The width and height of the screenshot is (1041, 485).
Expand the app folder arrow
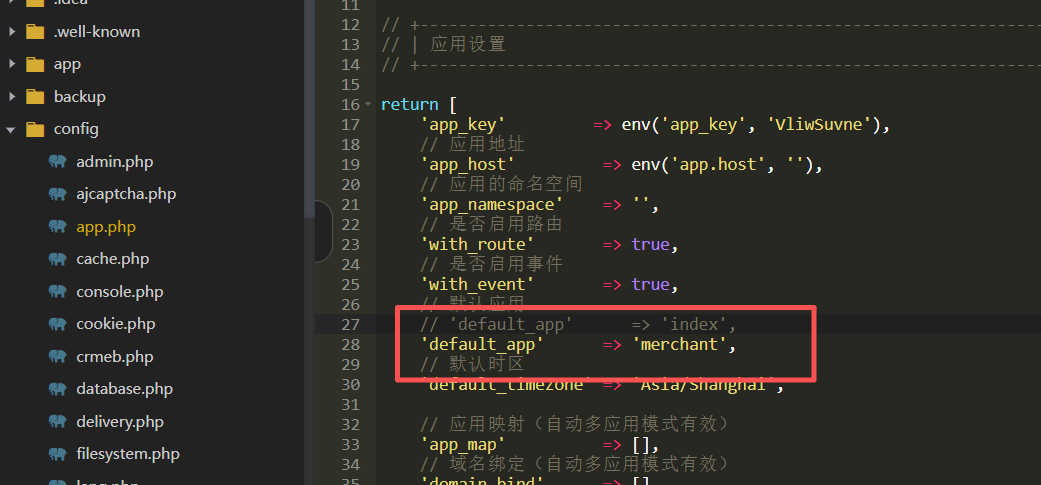[x=11, y=64]
